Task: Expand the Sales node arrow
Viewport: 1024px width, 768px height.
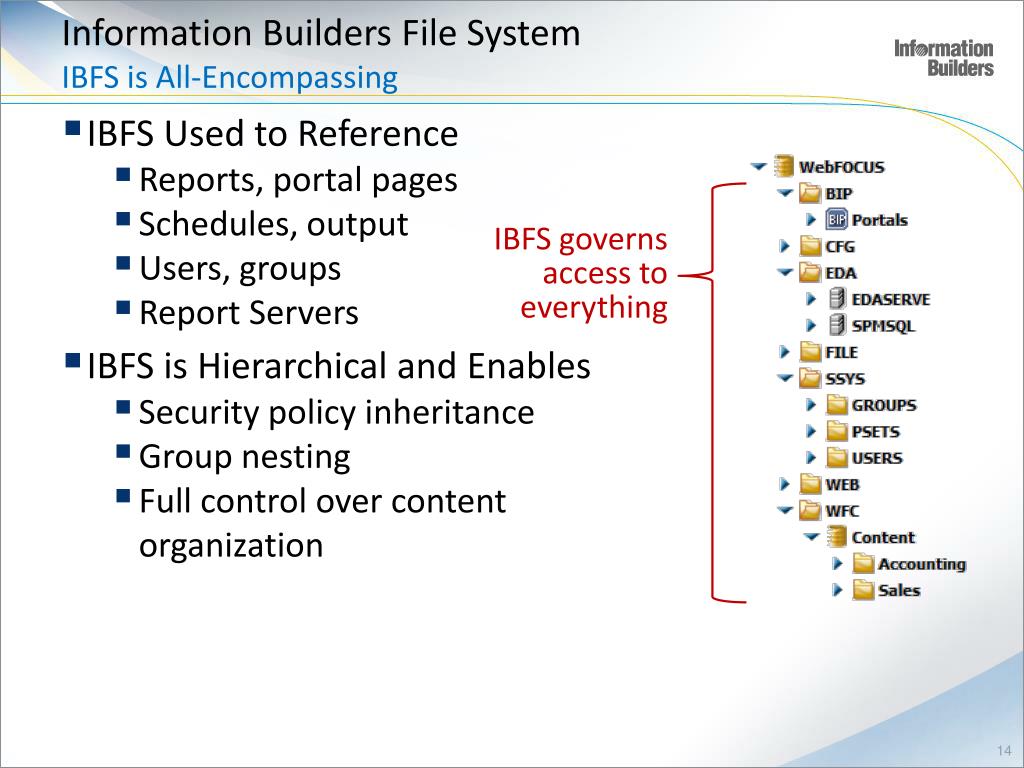Action: [838, 590]
